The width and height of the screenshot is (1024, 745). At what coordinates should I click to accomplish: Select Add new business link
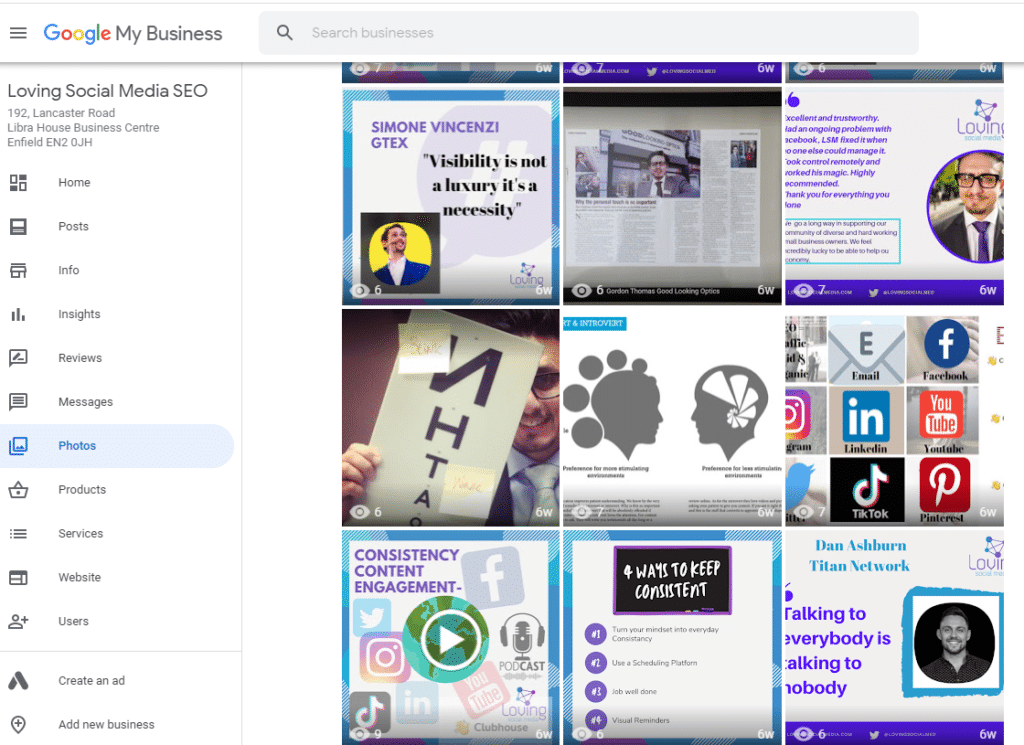(106, 724)
